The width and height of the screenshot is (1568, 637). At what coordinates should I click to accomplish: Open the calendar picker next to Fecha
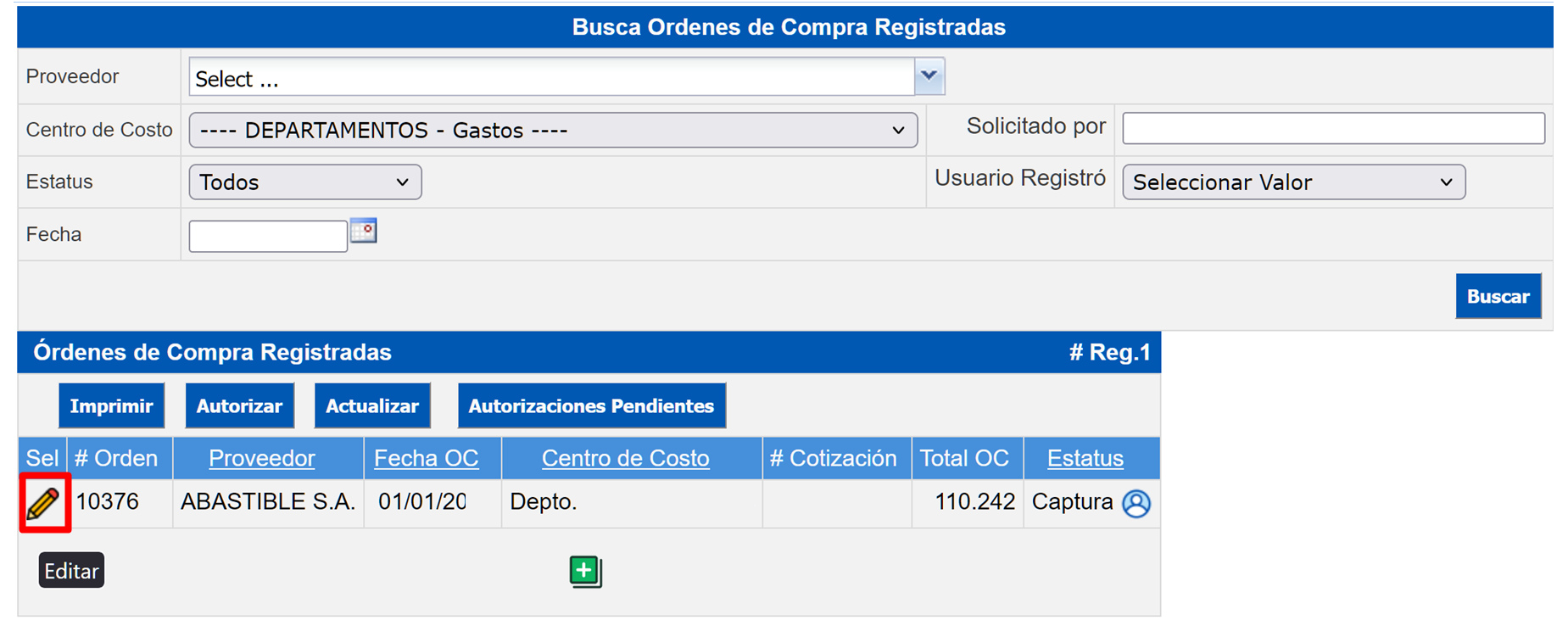pyautogui.click(x=364, y=231)
